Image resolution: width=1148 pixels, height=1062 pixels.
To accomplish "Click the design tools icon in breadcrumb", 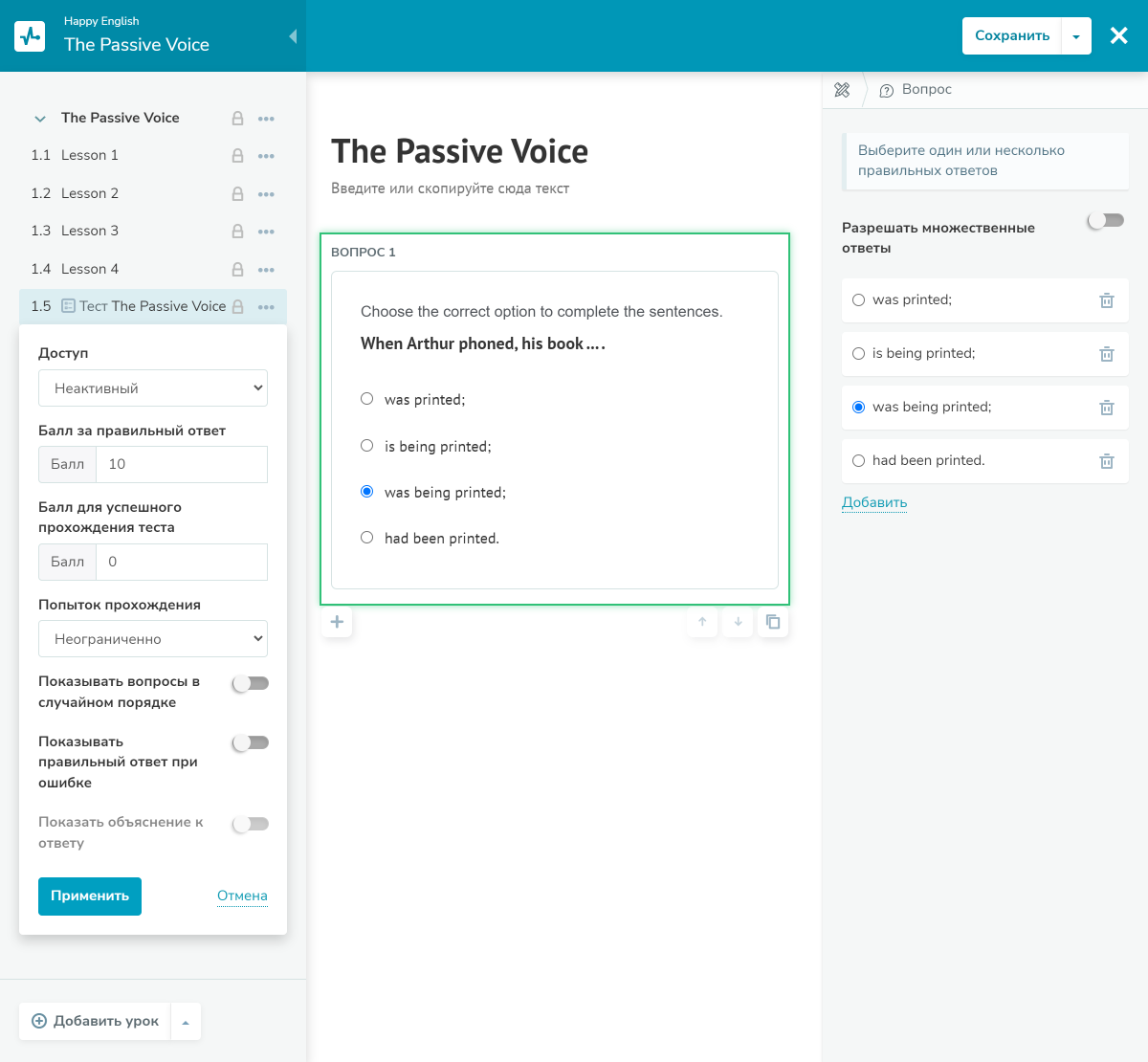I will [x=842, y=90].
